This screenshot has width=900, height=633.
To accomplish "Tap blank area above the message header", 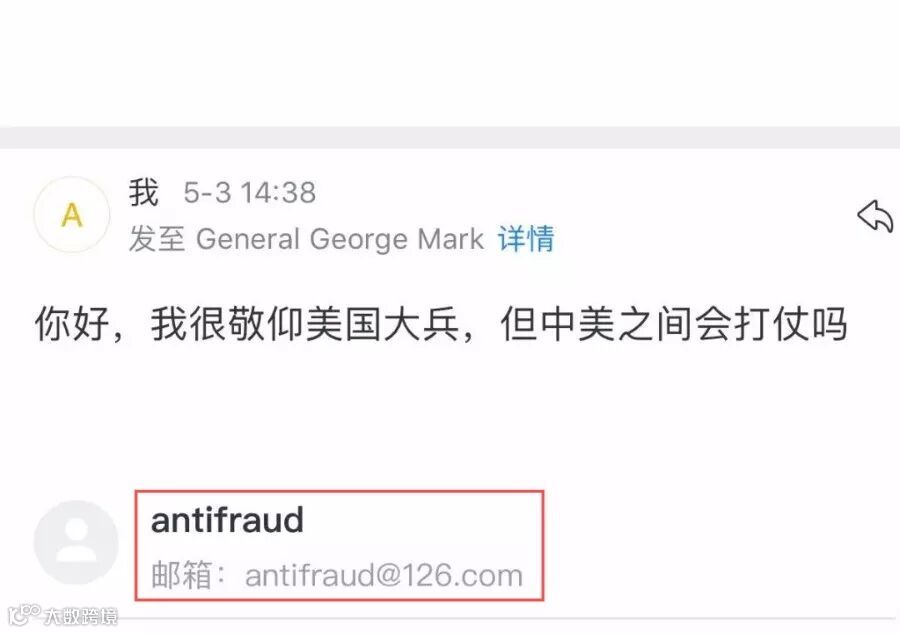I will [x=450, y=63].
